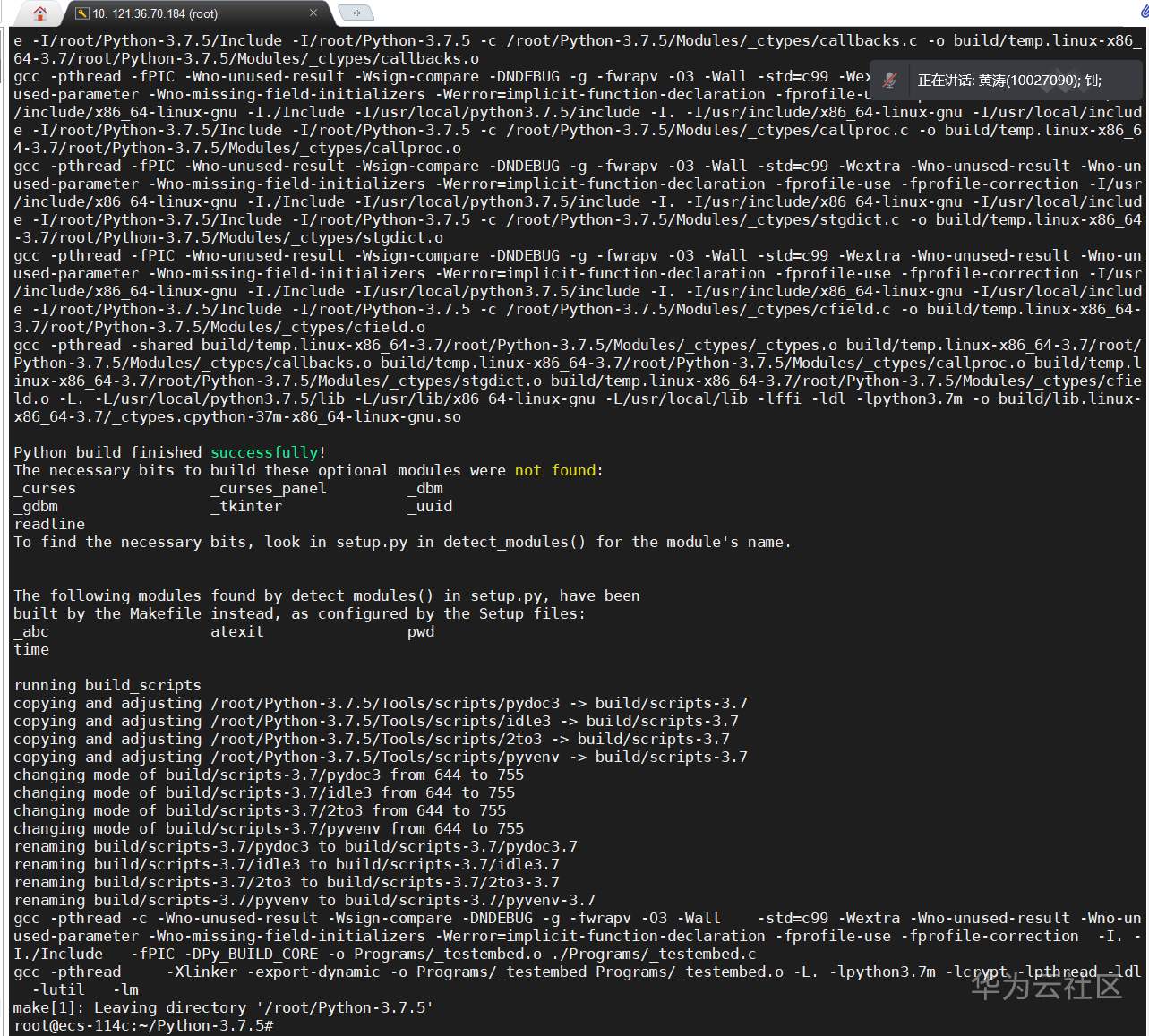
Task: Click the "_tkinter" module name
Action: tap(246, 506)
